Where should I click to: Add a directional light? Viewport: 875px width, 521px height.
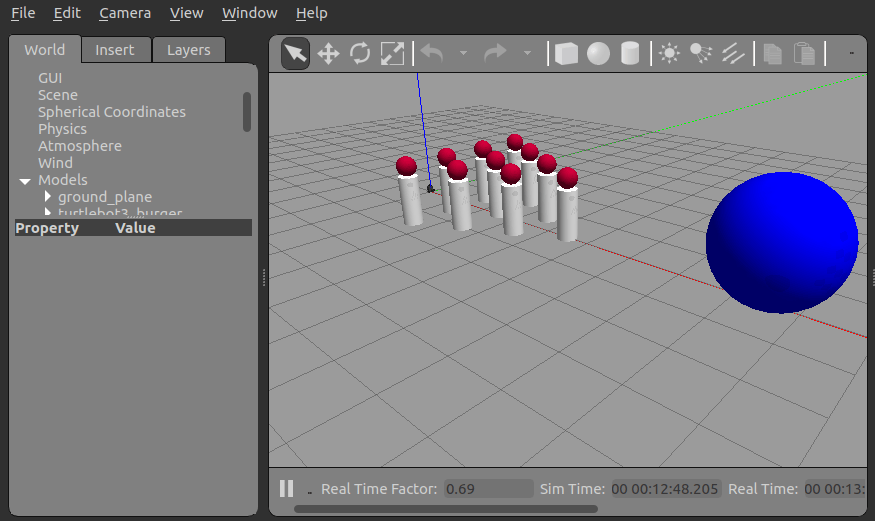pos(733,54)
